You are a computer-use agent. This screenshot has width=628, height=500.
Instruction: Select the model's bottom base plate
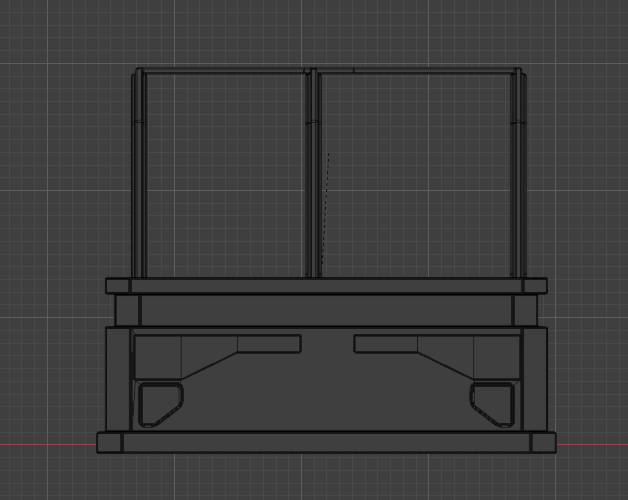tap(326, 443)
